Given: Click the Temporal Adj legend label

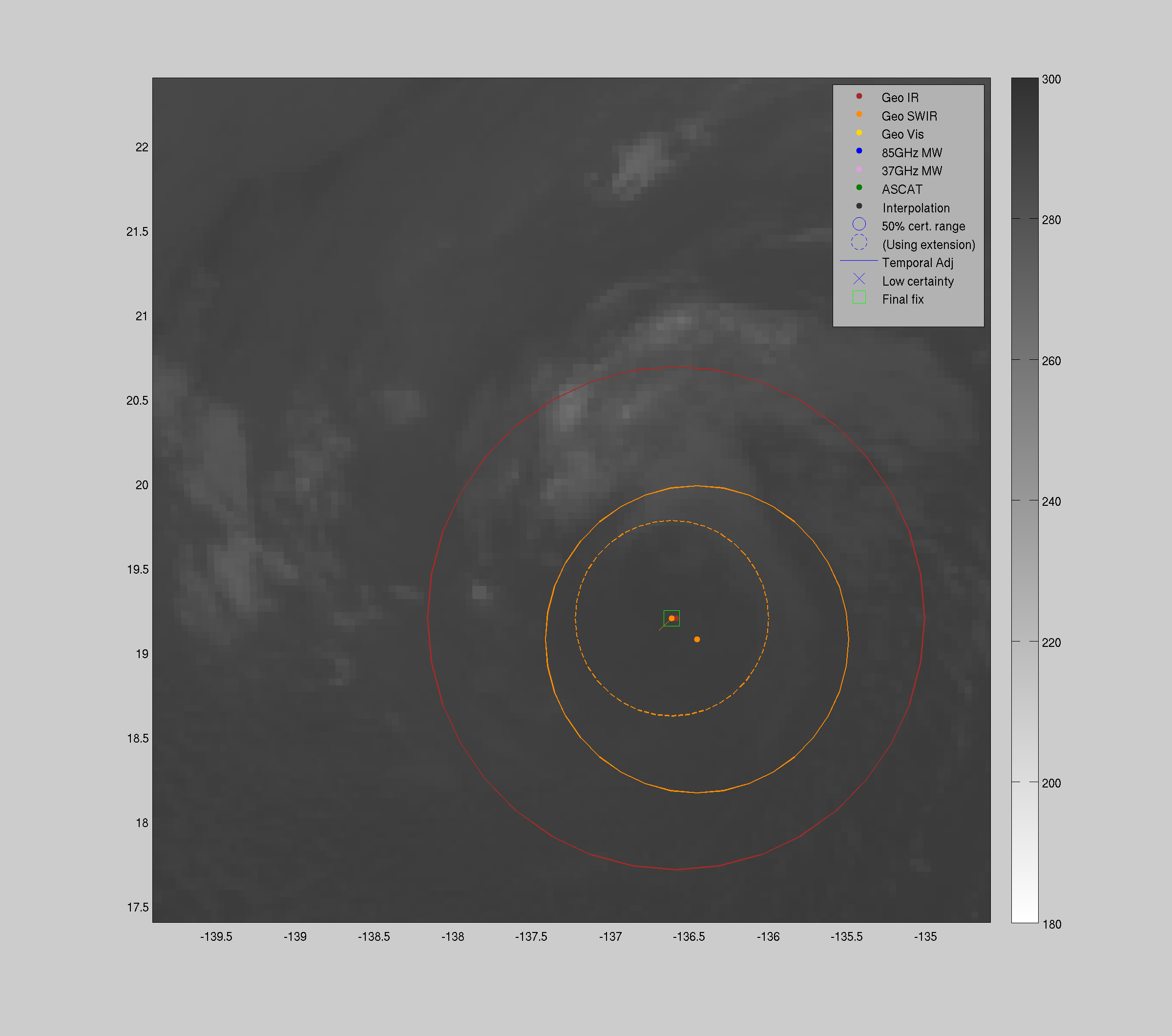Looking at the screenshot, I should (x=918, y=263).
